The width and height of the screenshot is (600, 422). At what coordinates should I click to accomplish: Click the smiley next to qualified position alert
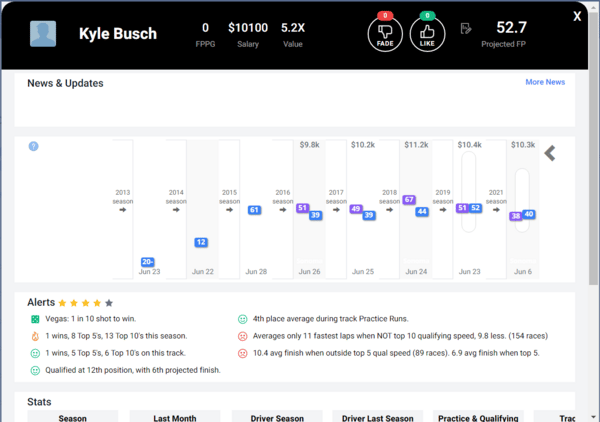[x=35, y=370]
